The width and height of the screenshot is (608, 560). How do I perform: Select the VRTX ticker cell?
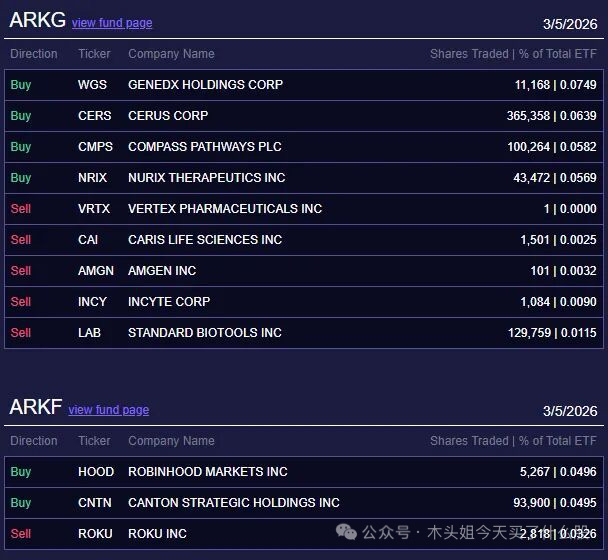(94, 209)
